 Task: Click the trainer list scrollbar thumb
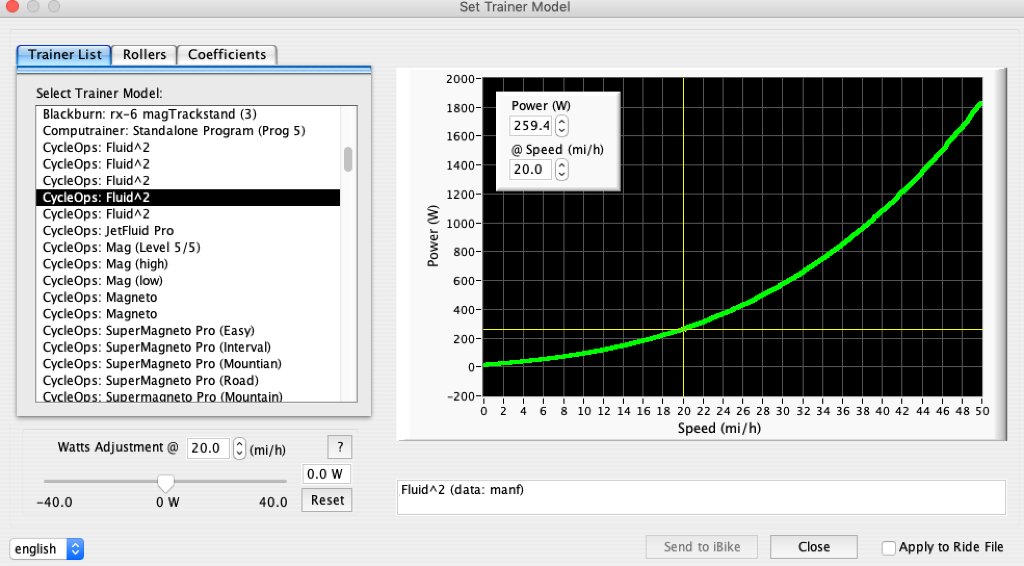point(348,159)
